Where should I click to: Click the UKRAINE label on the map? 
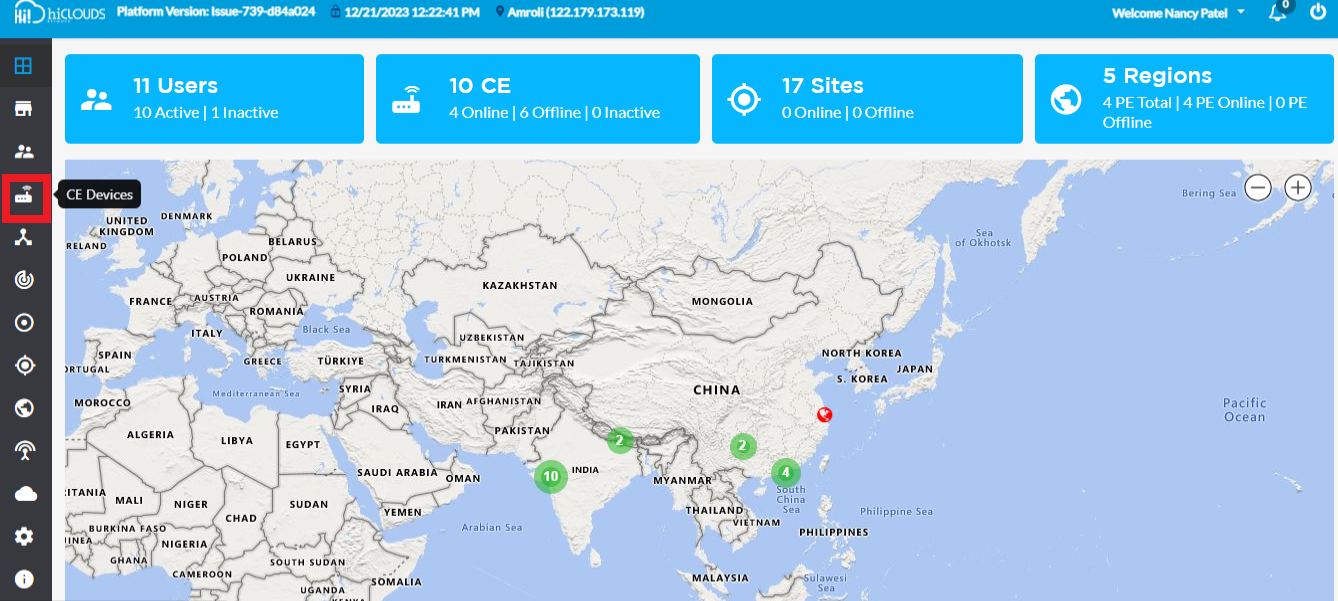click(311, 277)
